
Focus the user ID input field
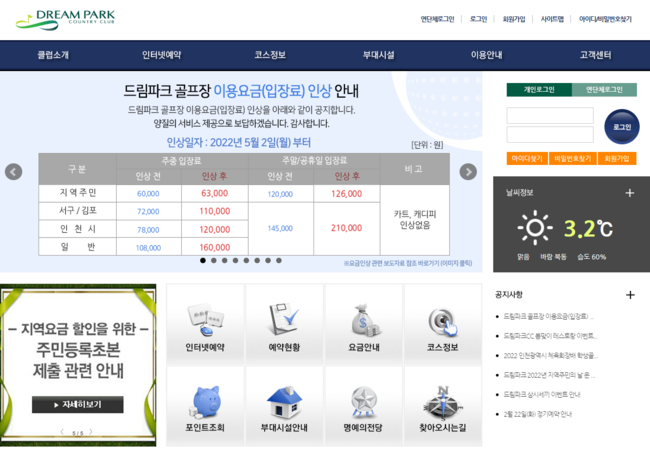pos(550,115)
